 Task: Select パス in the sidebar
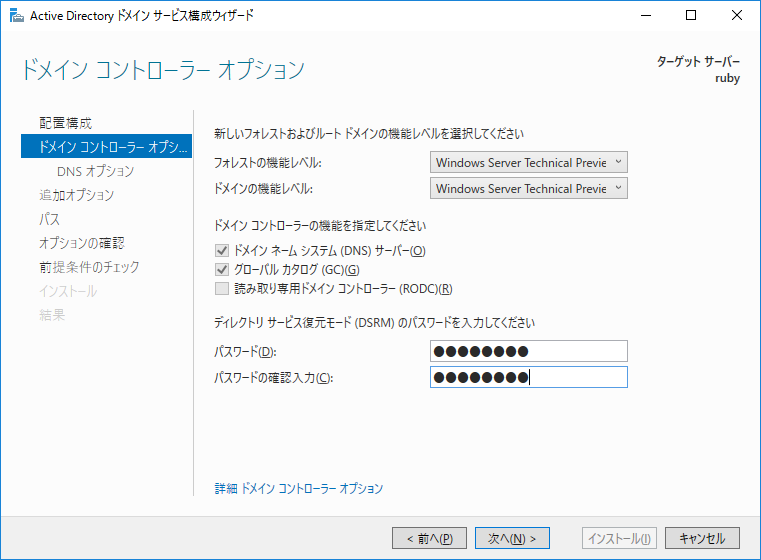click(x=50, y=219)
